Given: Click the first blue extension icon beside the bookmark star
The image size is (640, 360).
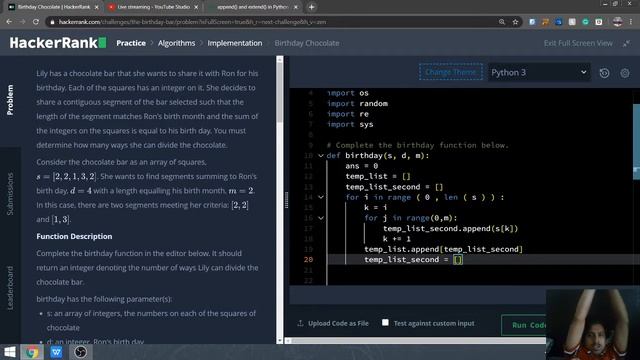Looking at the screenshot, I should 532,22.
